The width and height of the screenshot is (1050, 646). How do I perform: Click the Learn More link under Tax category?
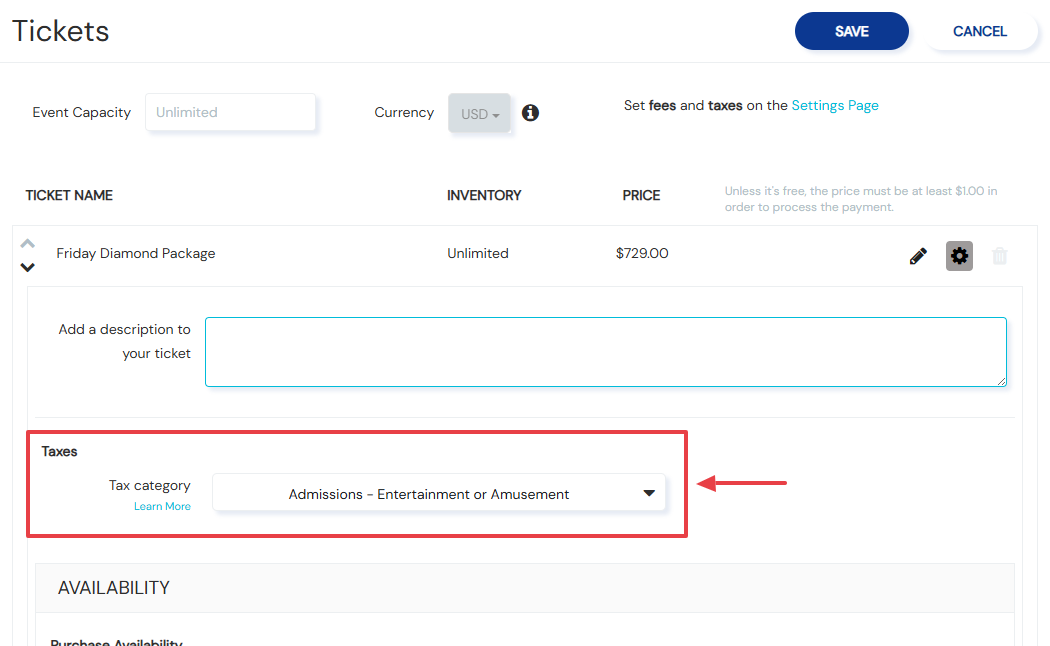point(162,506)
